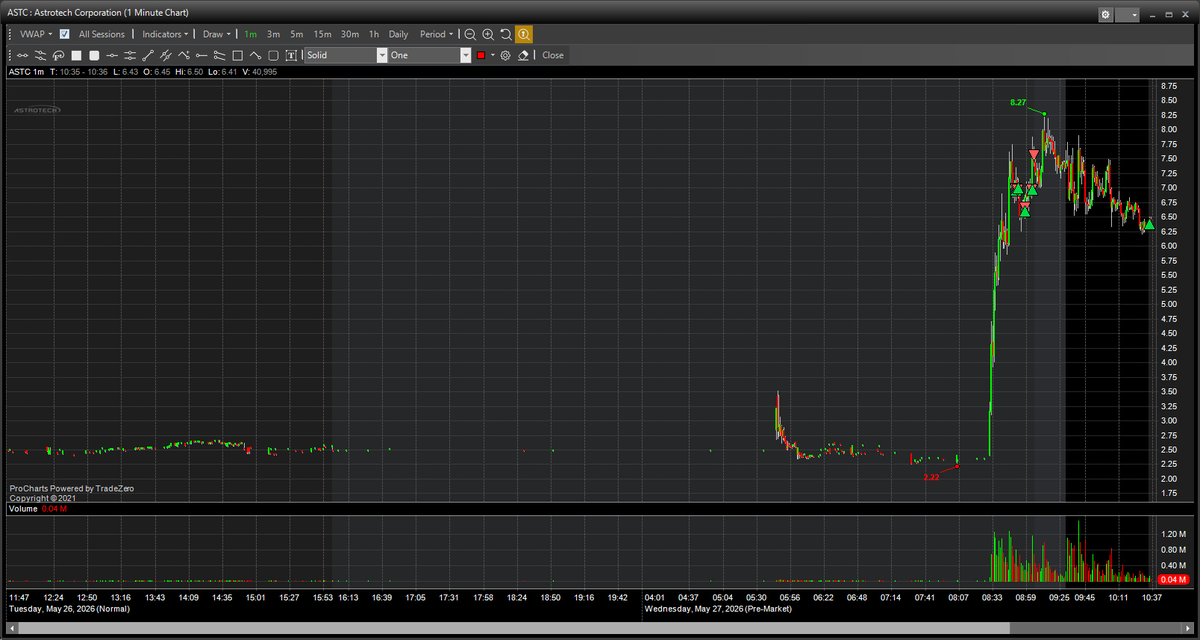Select the filled square shape tool
Image resolution: width=1200 pixels, height=640 pixels.
[x=76, y=55]
